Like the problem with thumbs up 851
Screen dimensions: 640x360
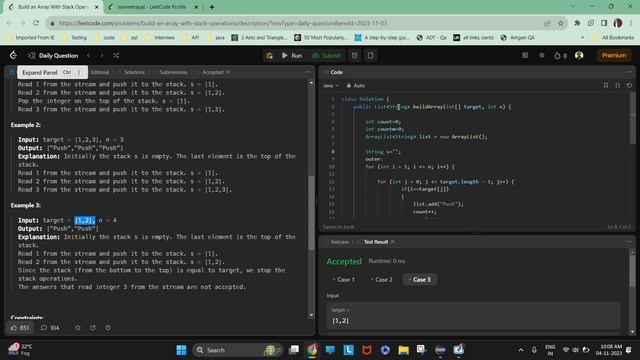(20, 328)
